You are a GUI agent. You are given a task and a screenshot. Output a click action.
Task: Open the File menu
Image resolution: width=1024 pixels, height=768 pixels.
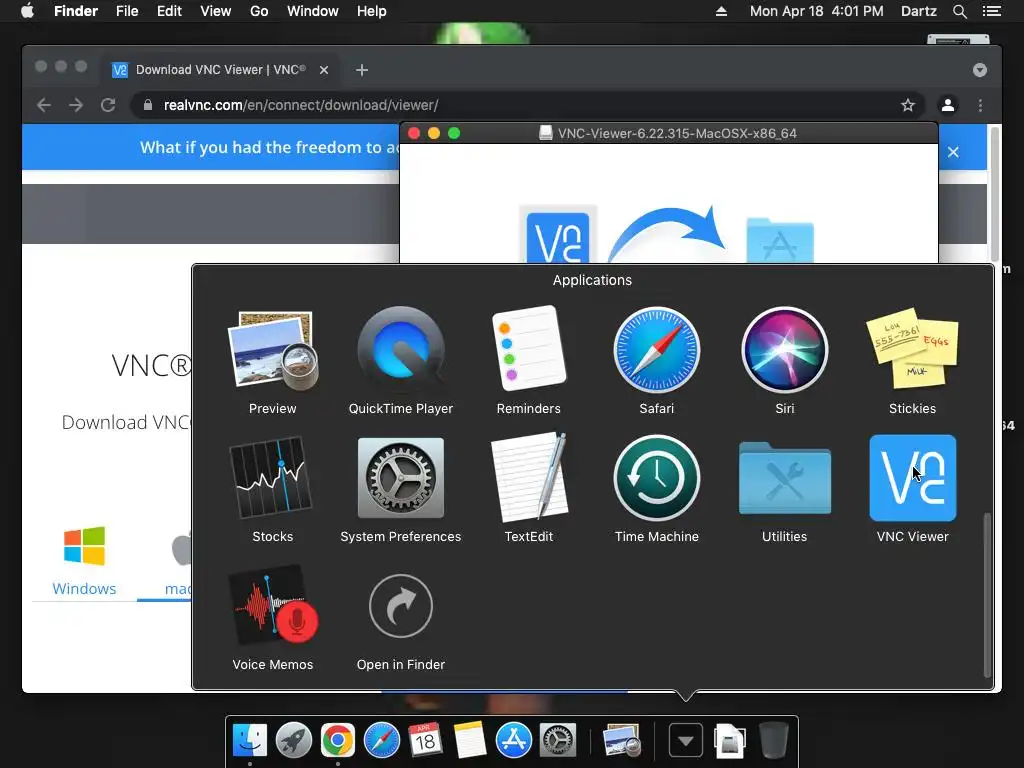(x=127, y=11)
